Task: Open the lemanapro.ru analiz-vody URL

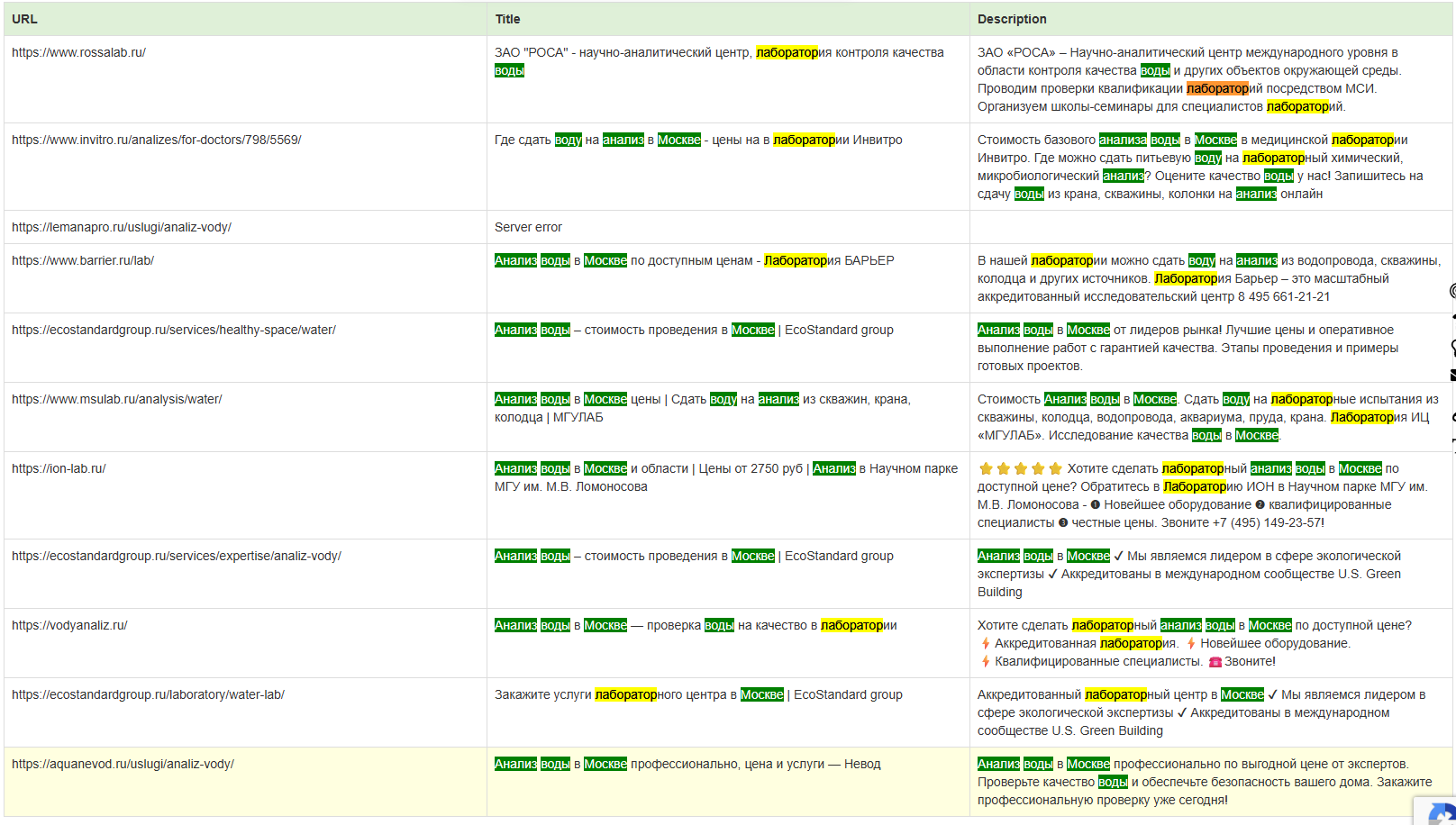Action: 121,227
